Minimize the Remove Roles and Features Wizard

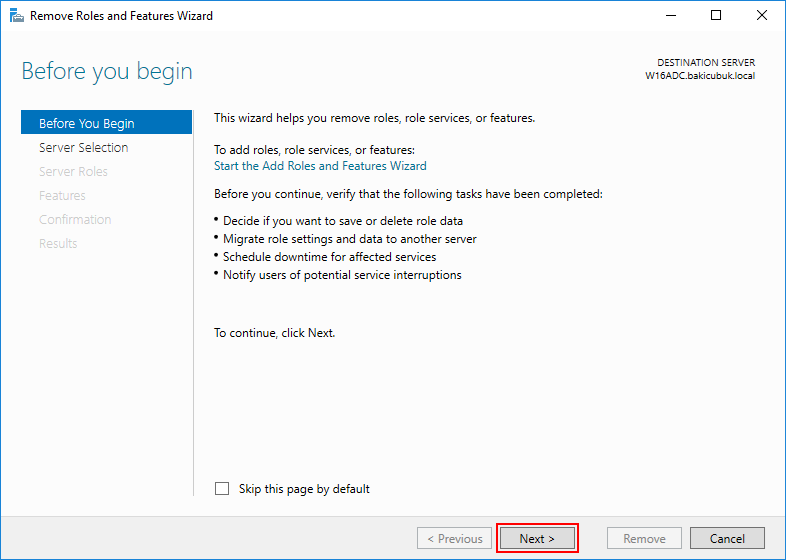(x=670, y=16)
